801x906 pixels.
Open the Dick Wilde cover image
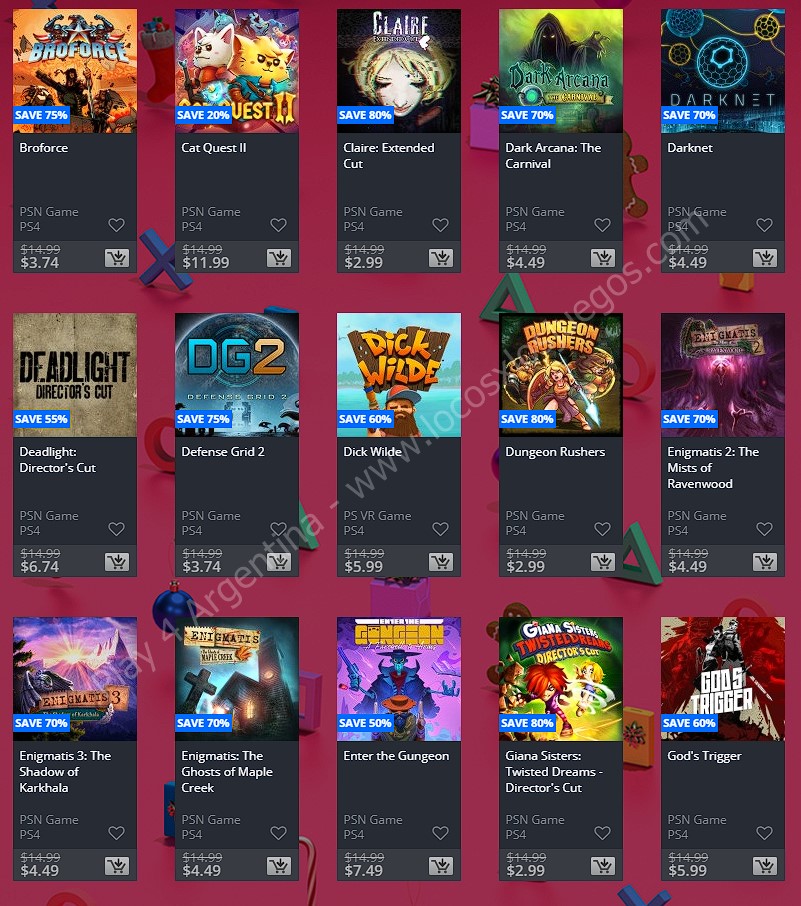pyautogui.click(x=399, y=375)
